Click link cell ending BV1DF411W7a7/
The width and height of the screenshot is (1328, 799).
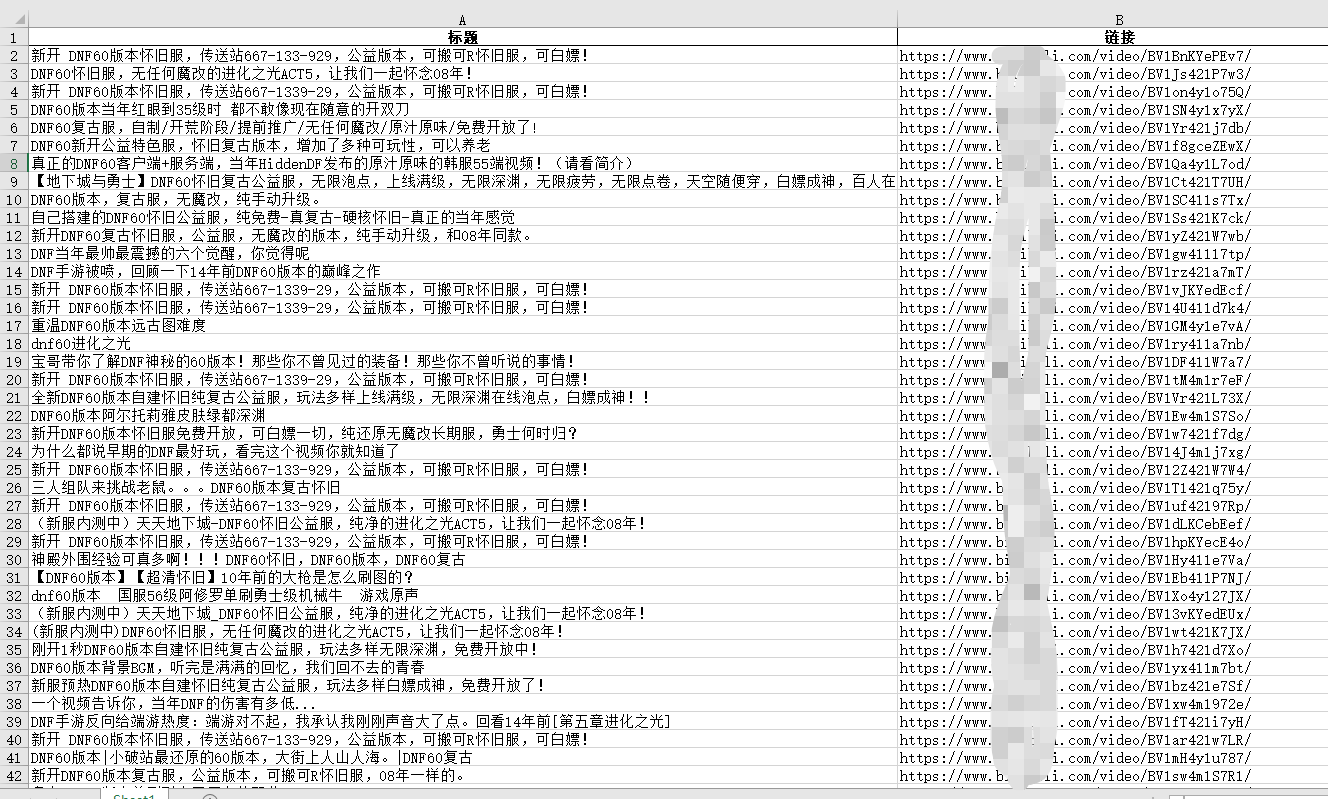(1112, 361)
